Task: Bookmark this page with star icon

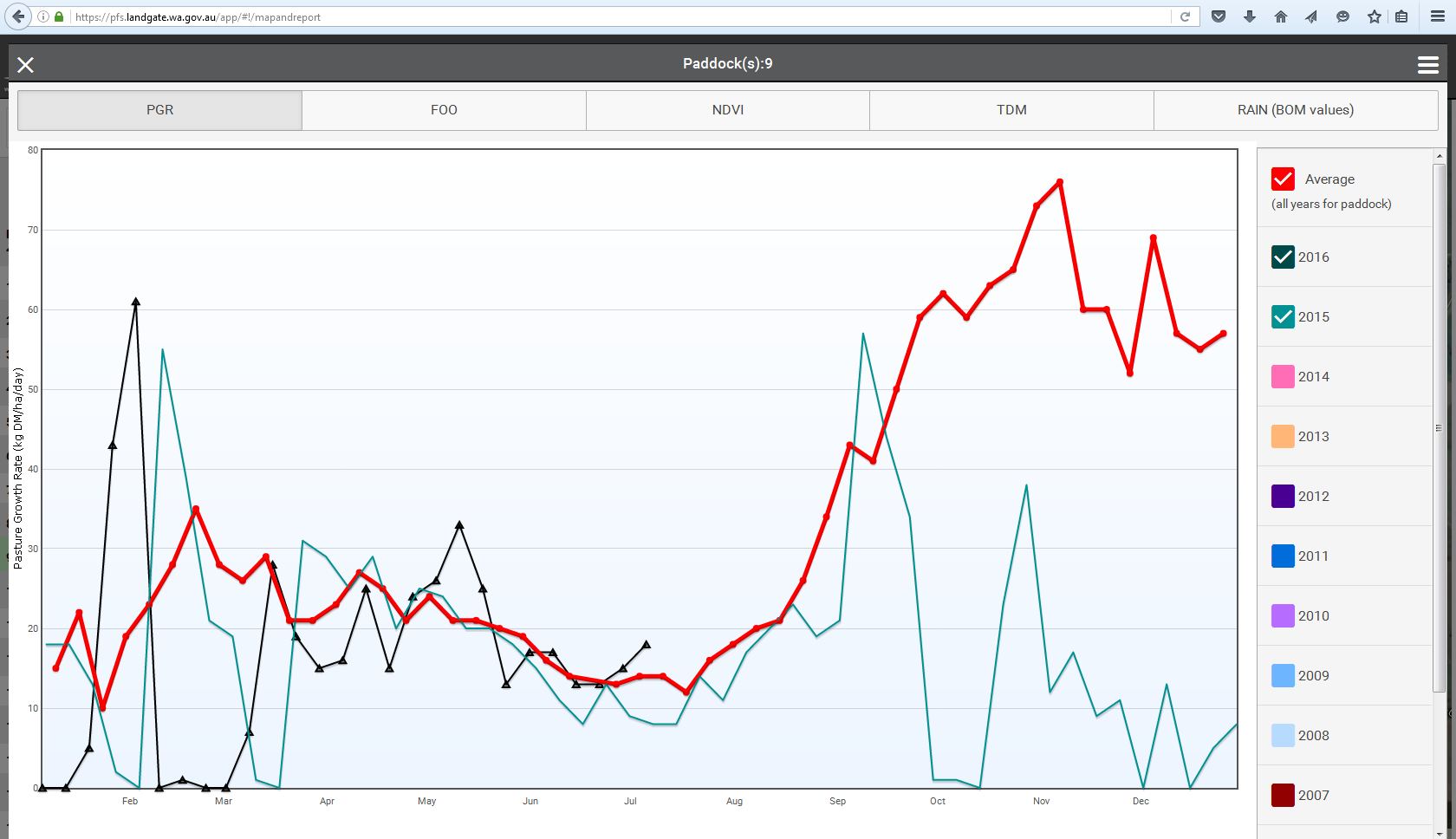Action: [1375, 16]
